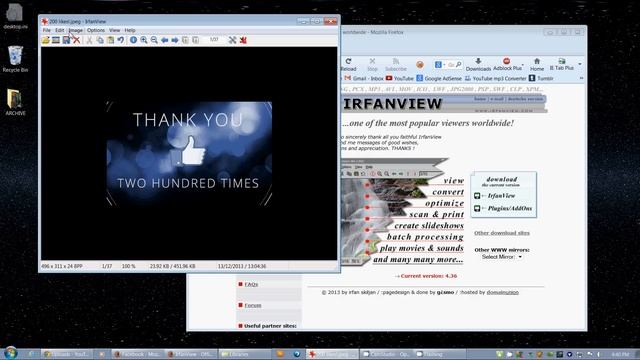This screenshot has width=640, height=360.
Task: Click the Zoom Out magnifier icon
Action: point(154,40)
